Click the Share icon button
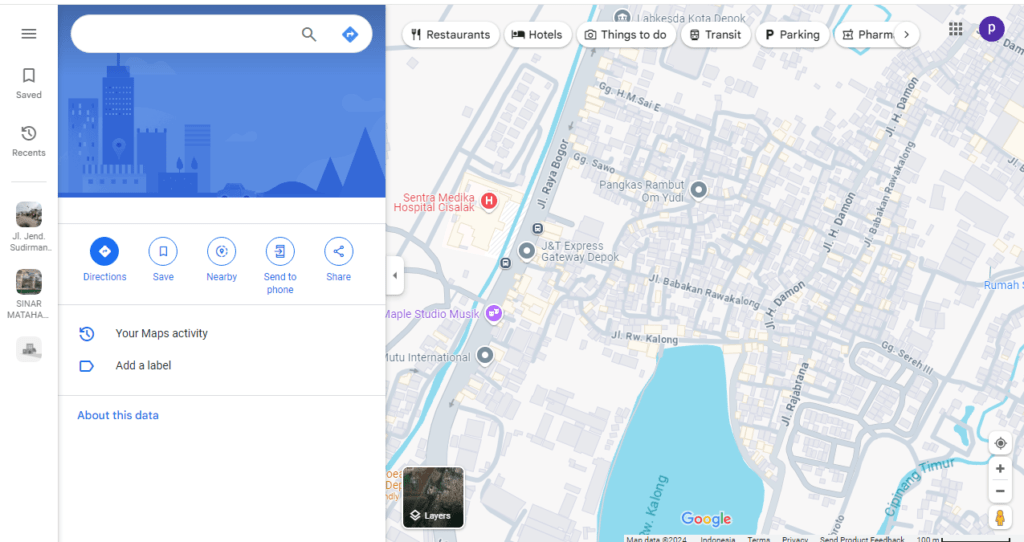 (338, 251)
